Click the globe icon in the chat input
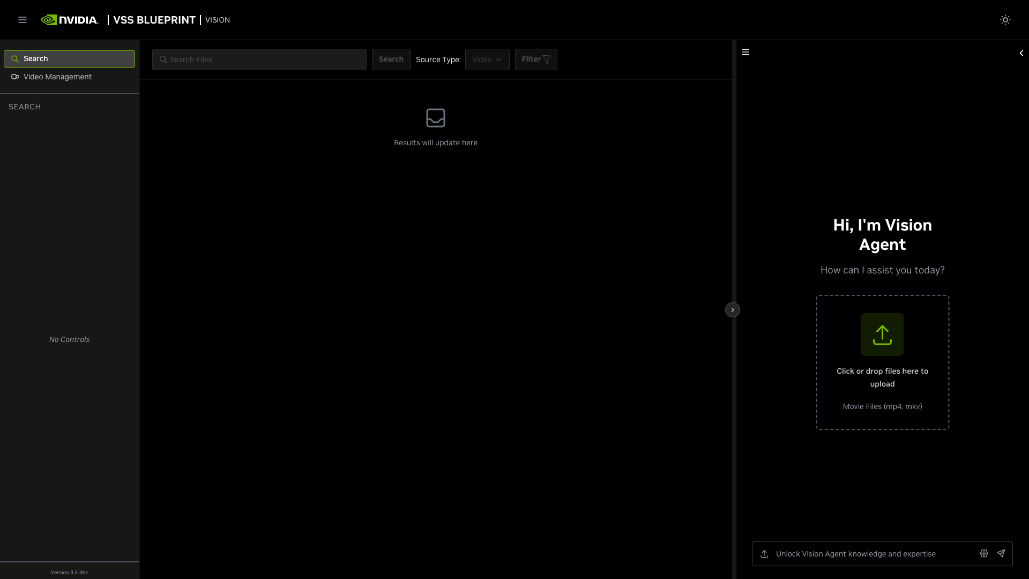 tap(984, 553)
